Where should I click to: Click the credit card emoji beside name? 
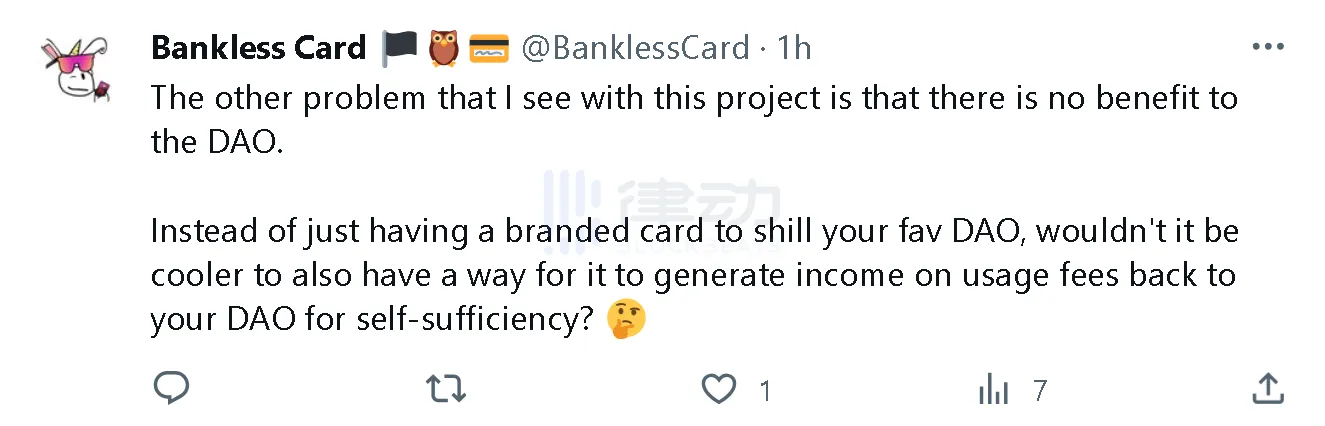coord(488,47)
